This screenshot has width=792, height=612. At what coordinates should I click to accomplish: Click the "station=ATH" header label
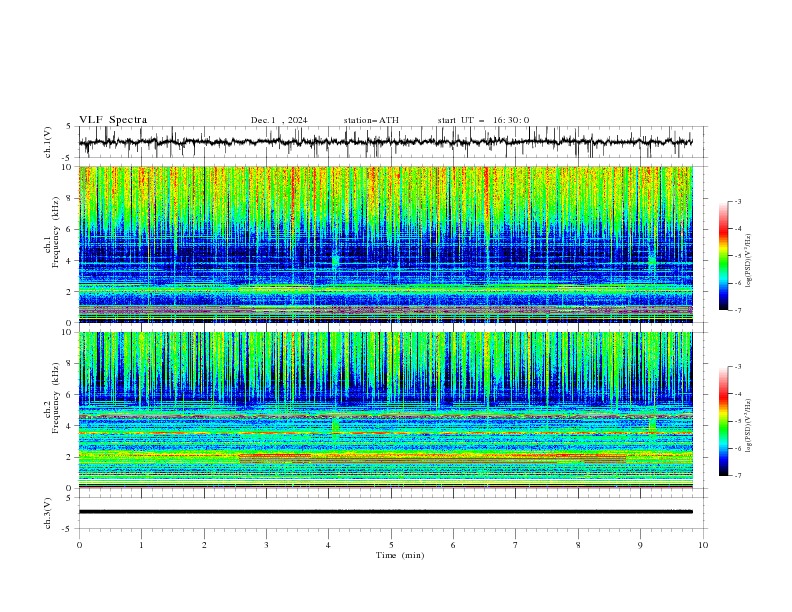(x=371, y=120)
